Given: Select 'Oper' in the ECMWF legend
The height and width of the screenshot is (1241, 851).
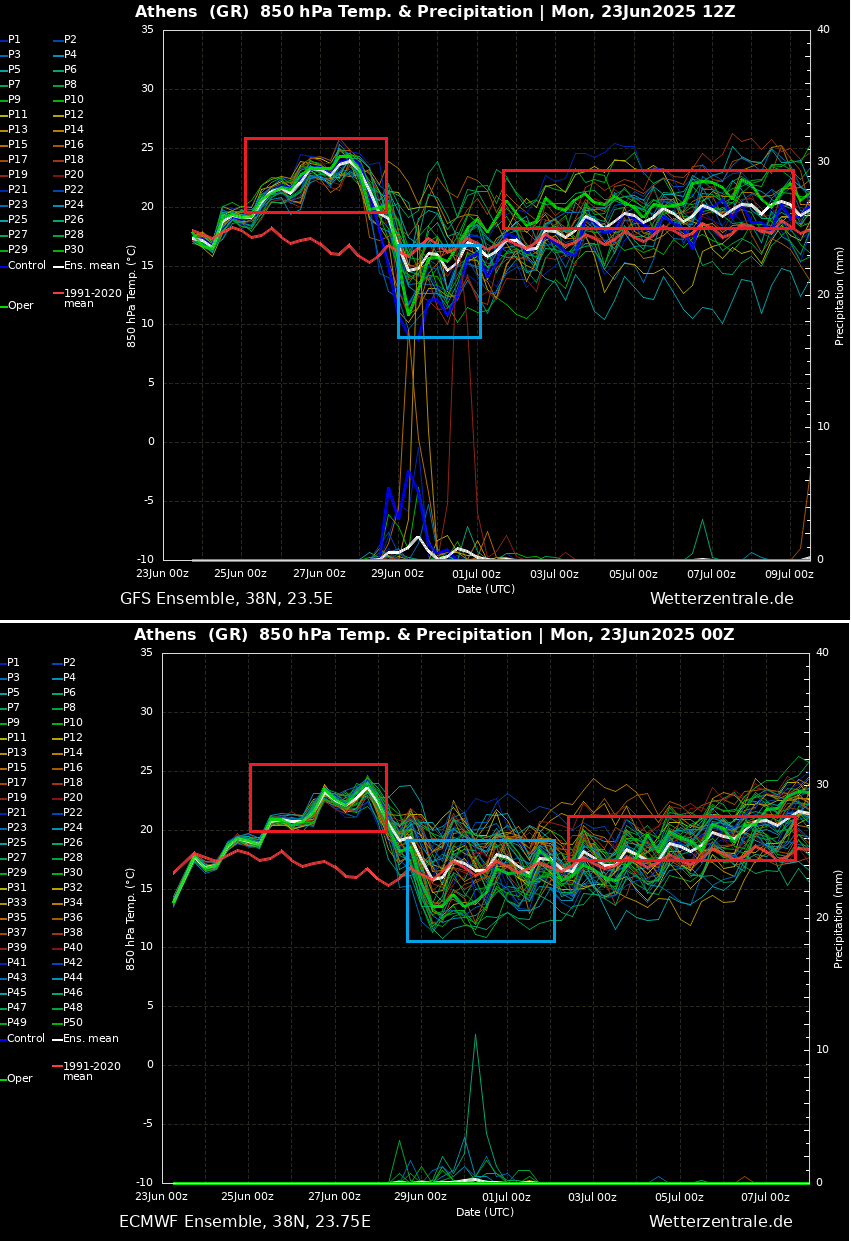Looking at the screenshot, I should tap(21, 1079).
